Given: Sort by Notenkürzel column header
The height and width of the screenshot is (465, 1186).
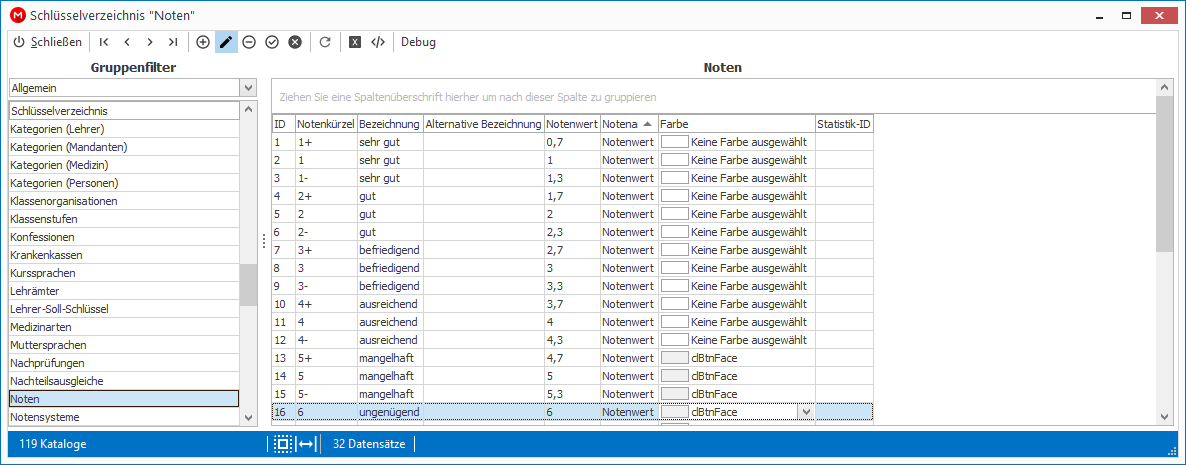Looking at the screenshot, I should (325, 123).
